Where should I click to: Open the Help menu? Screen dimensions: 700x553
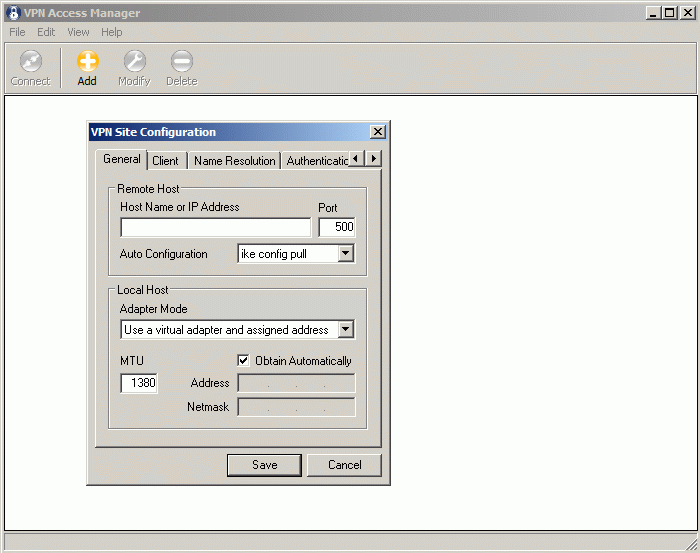tap(112, 32)
